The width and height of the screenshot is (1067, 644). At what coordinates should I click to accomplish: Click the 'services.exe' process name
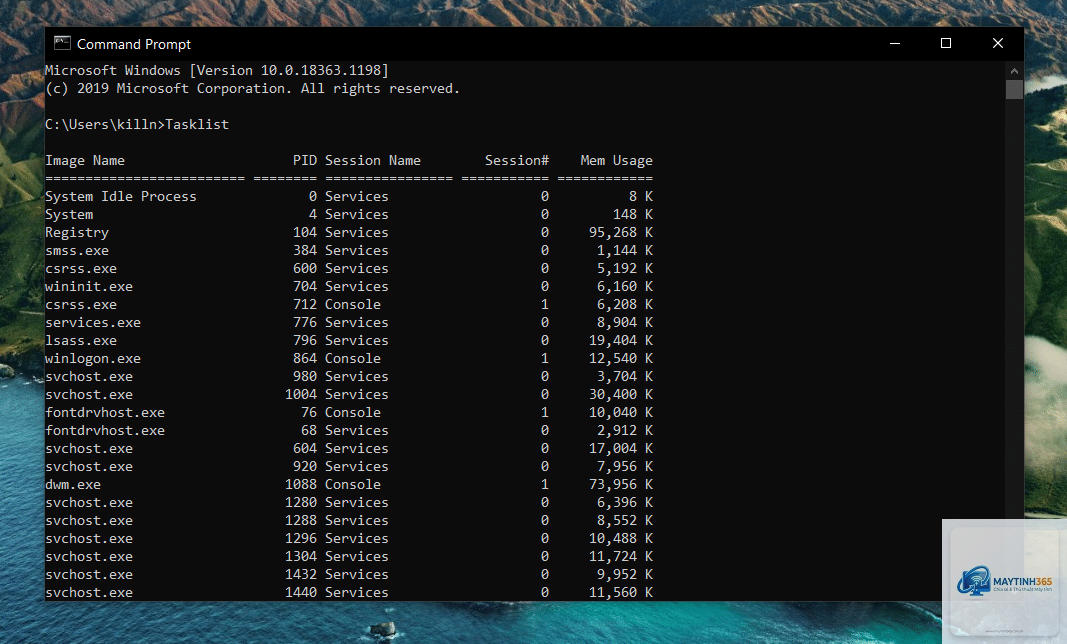coord(93,323)
